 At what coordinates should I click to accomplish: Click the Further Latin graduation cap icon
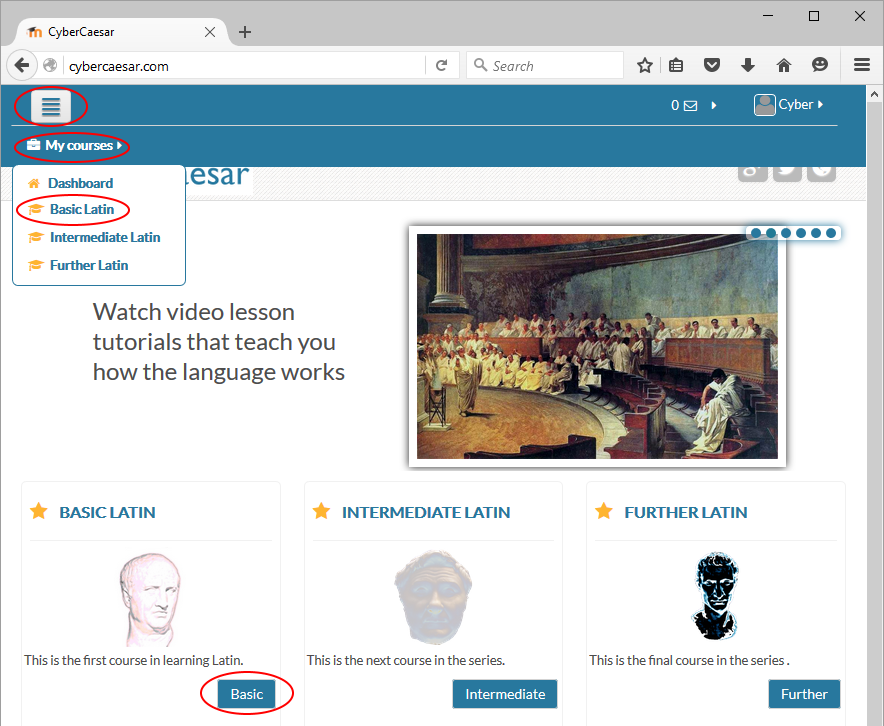point(36,265)
